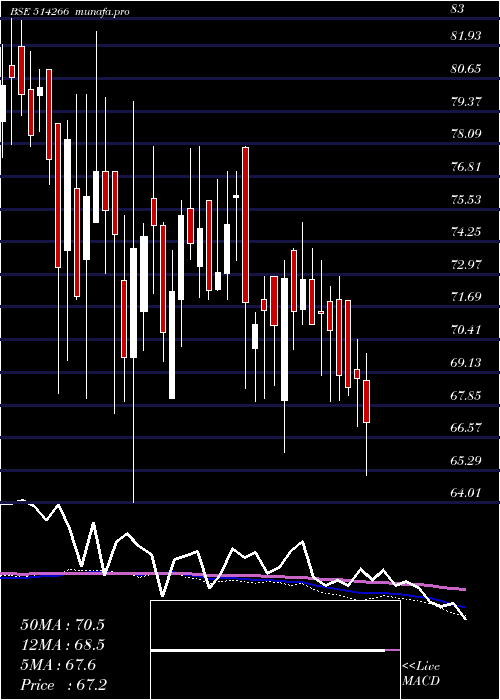500x700 pixels.
Task: Click the munafa.pro source label
Action: pos(102,12)
